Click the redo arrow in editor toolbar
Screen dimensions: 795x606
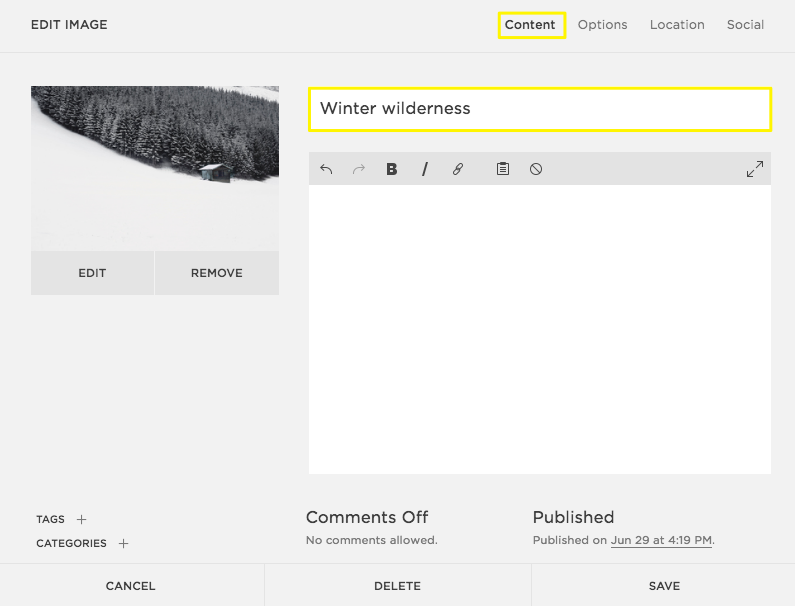coord(359,169)
